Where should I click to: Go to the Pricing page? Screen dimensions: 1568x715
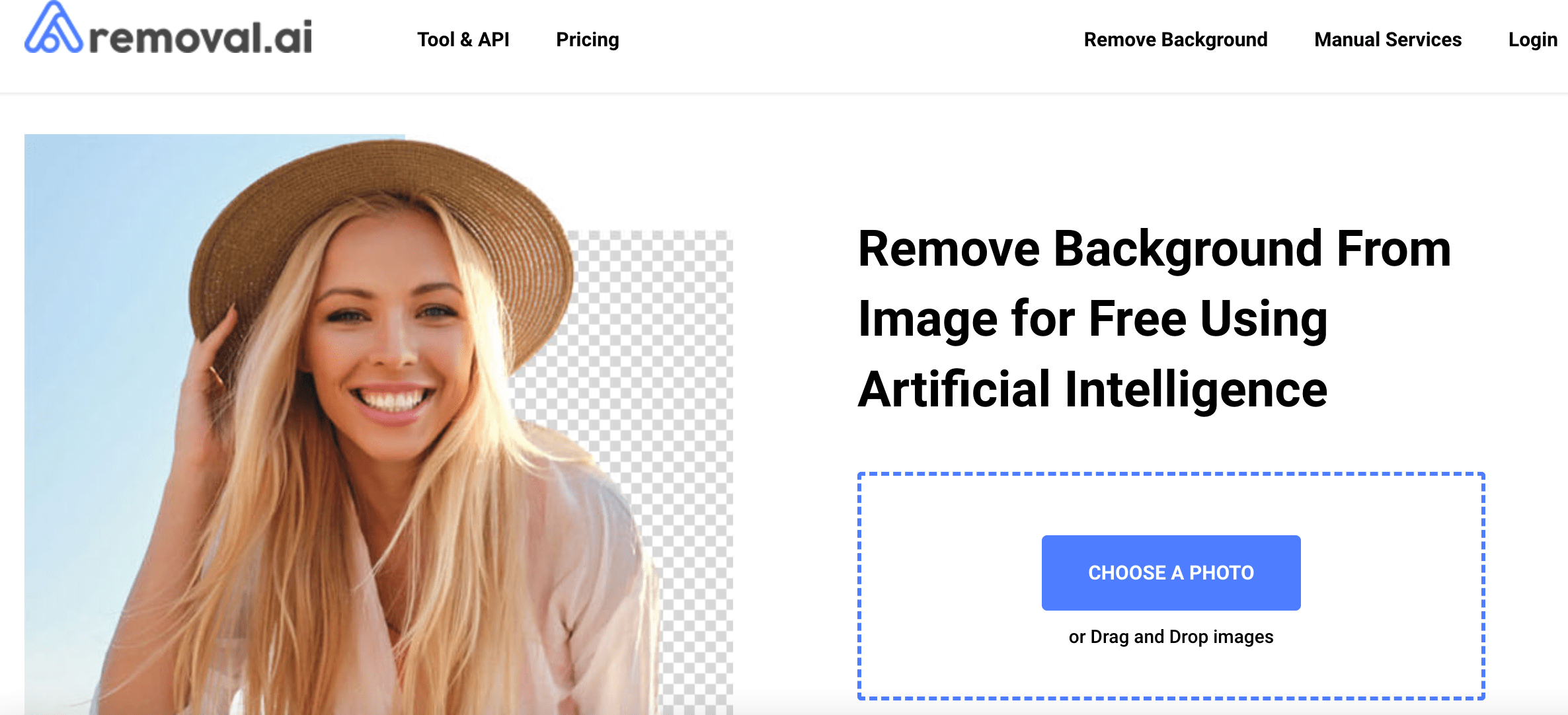coord(588,40)
